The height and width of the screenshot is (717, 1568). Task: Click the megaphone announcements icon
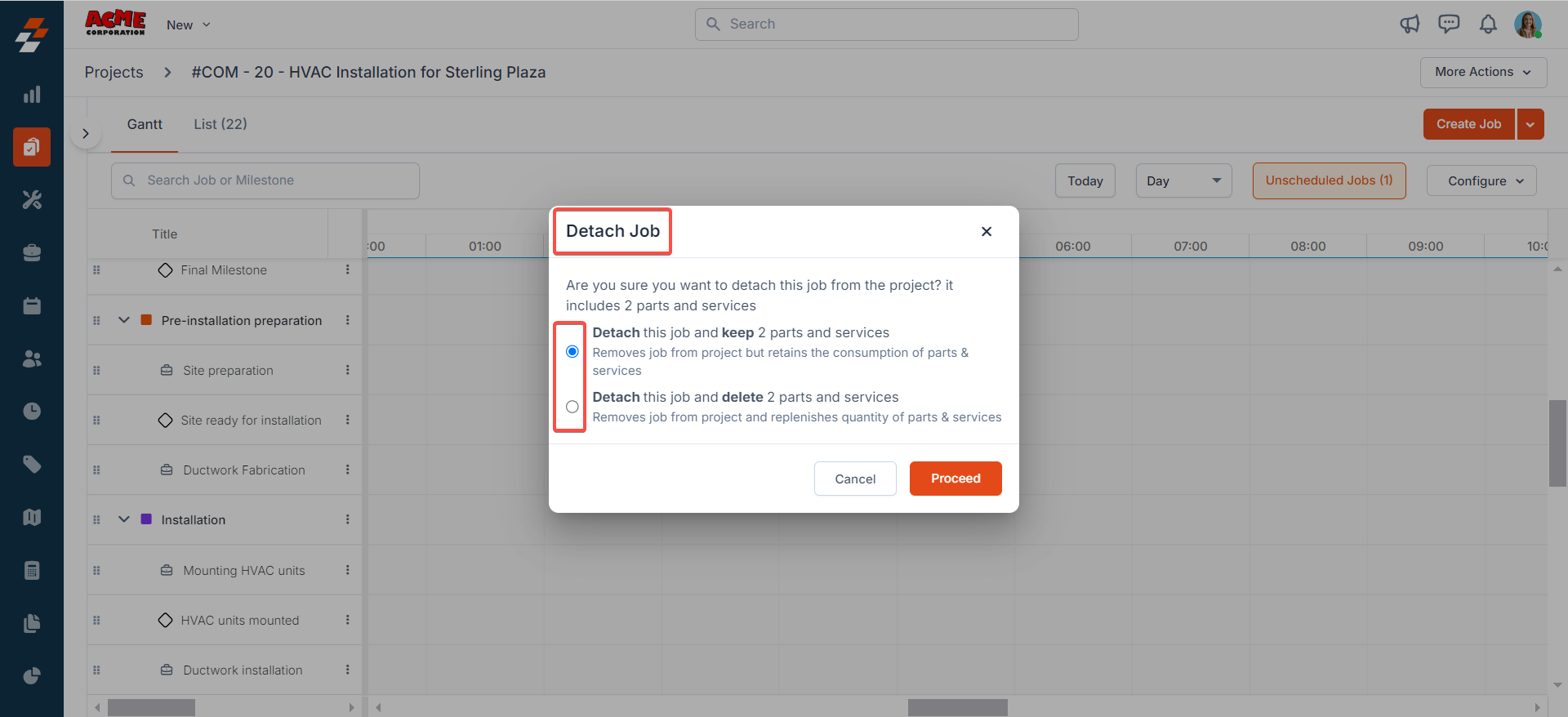click(1410, 24)
